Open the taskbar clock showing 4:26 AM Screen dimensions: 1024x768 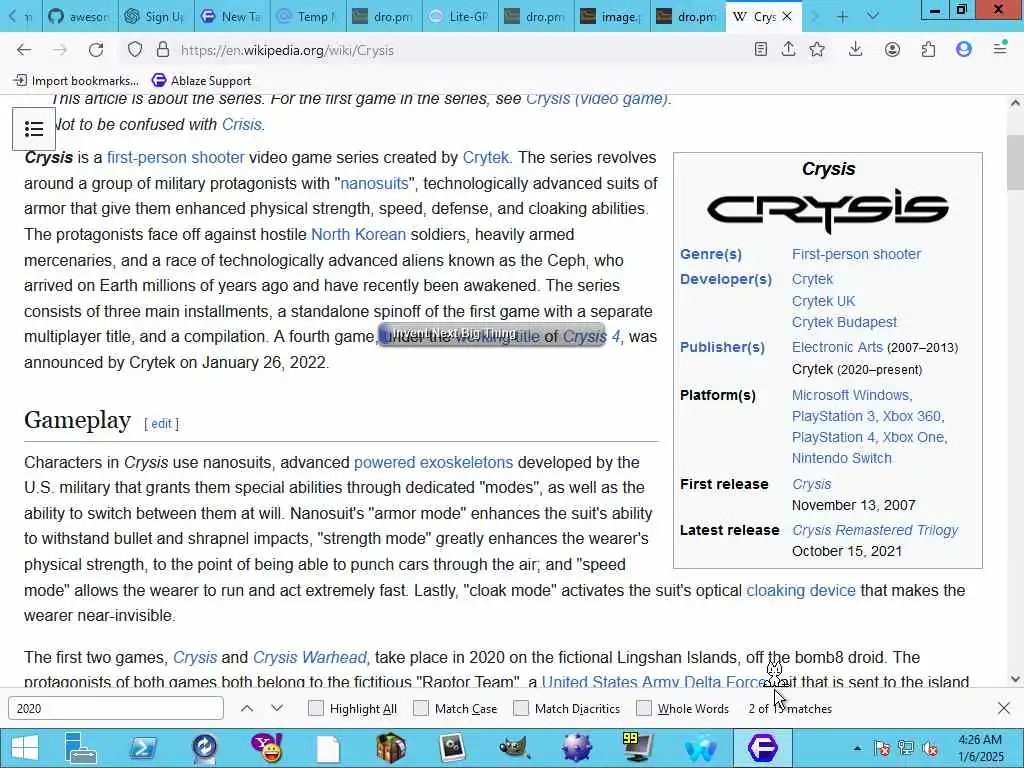click(980, 748)
